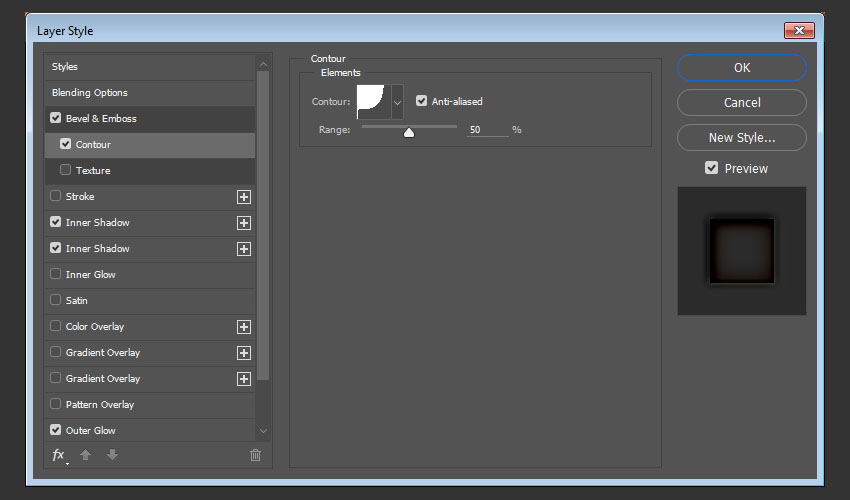Open the Bevel & Emboss settings

click(x=150, y=118)
